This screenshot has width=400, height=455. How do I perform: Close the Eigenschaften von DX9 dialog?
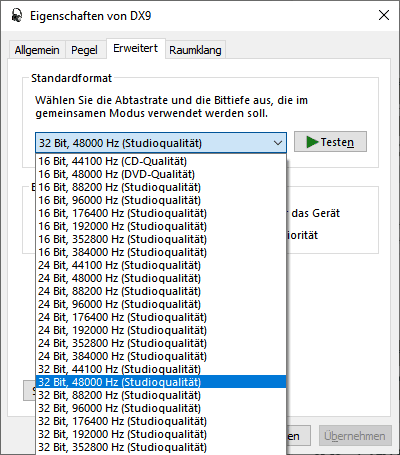tap(384, 15)
